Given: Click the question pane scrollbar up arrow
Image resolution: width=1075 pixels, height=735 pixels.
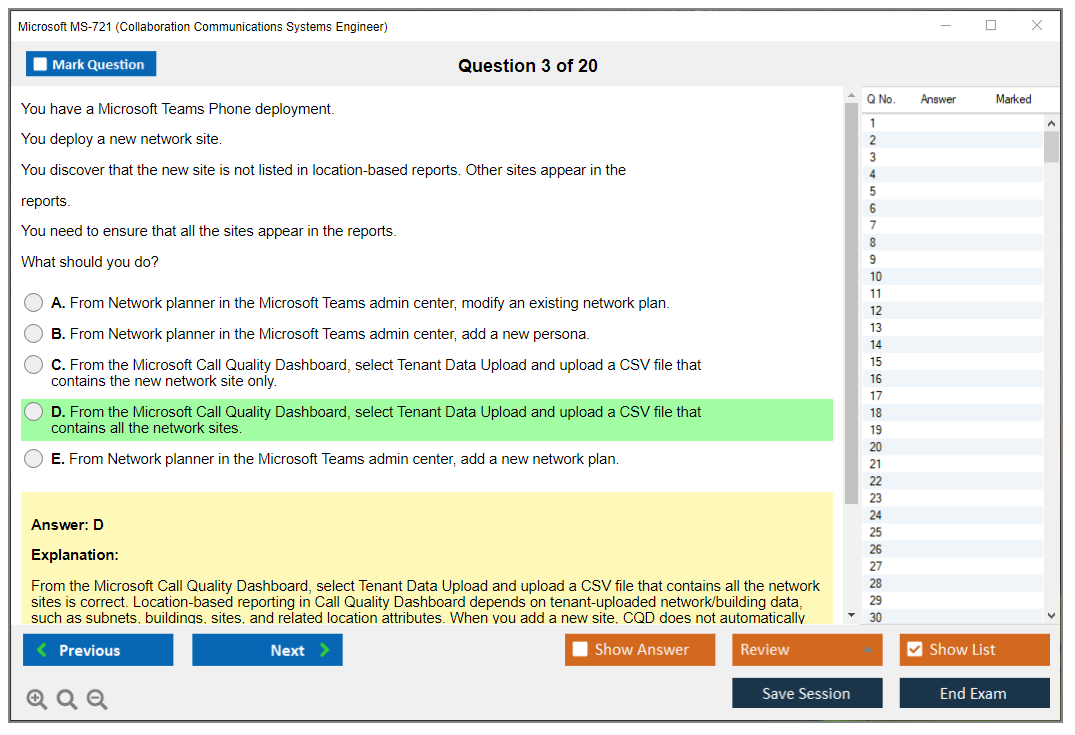Looking at the screenshot, I should coord(851,95).
